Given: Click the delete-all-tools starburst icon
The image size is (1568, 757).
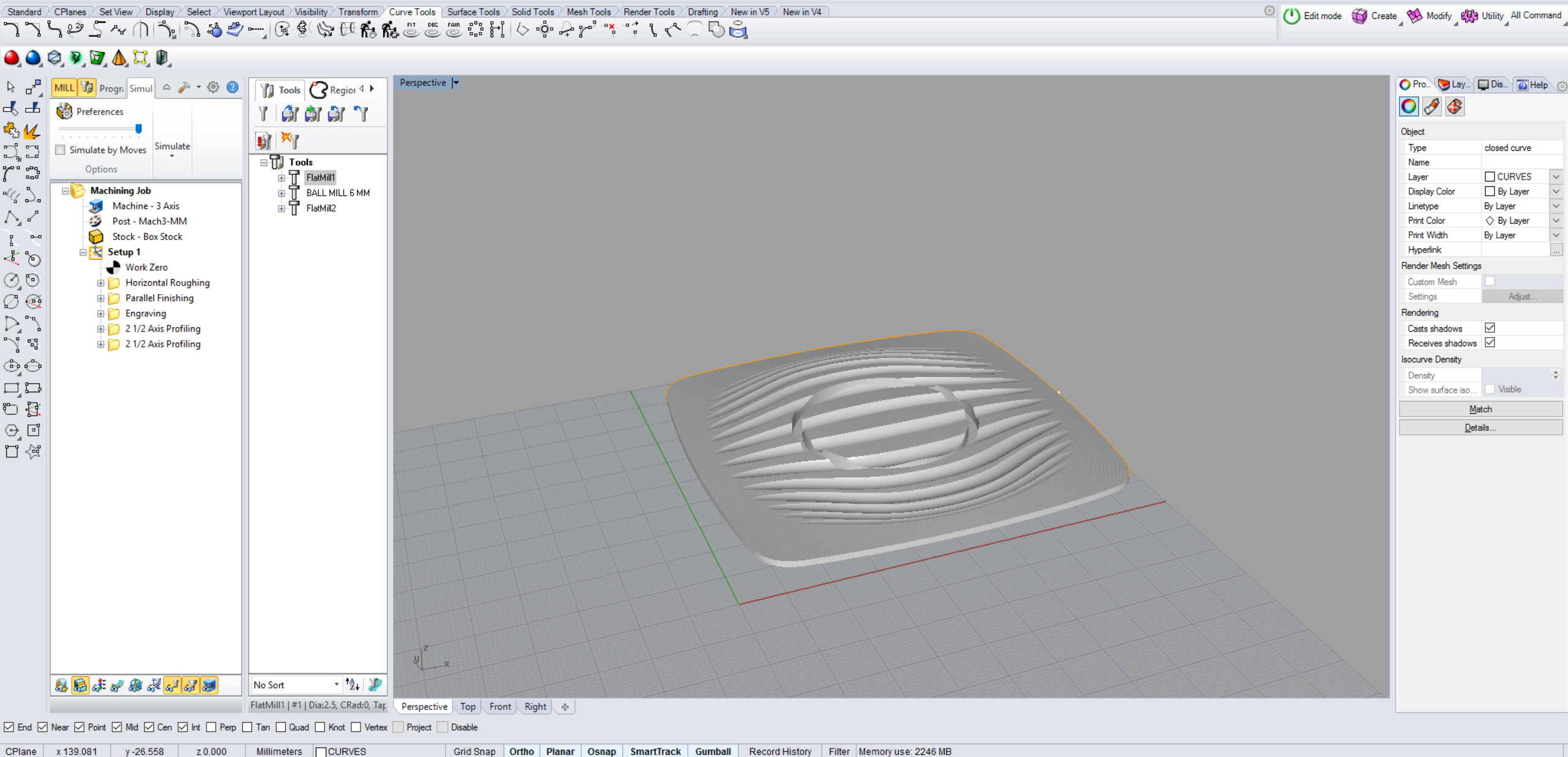Looking at the screenshot, I should (290, 140).
